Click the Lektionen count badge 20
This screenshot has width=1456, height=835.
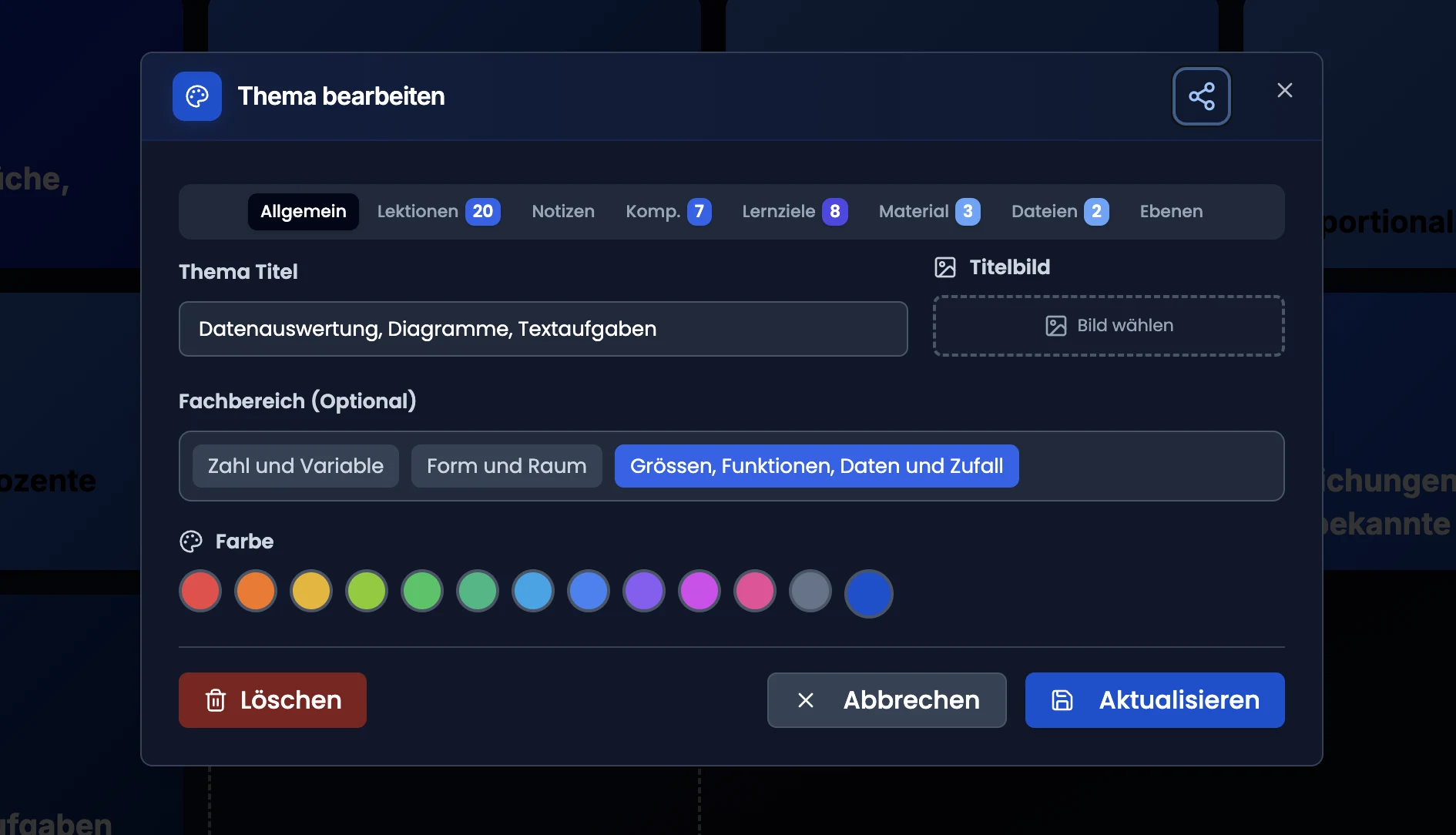(483, 212)
